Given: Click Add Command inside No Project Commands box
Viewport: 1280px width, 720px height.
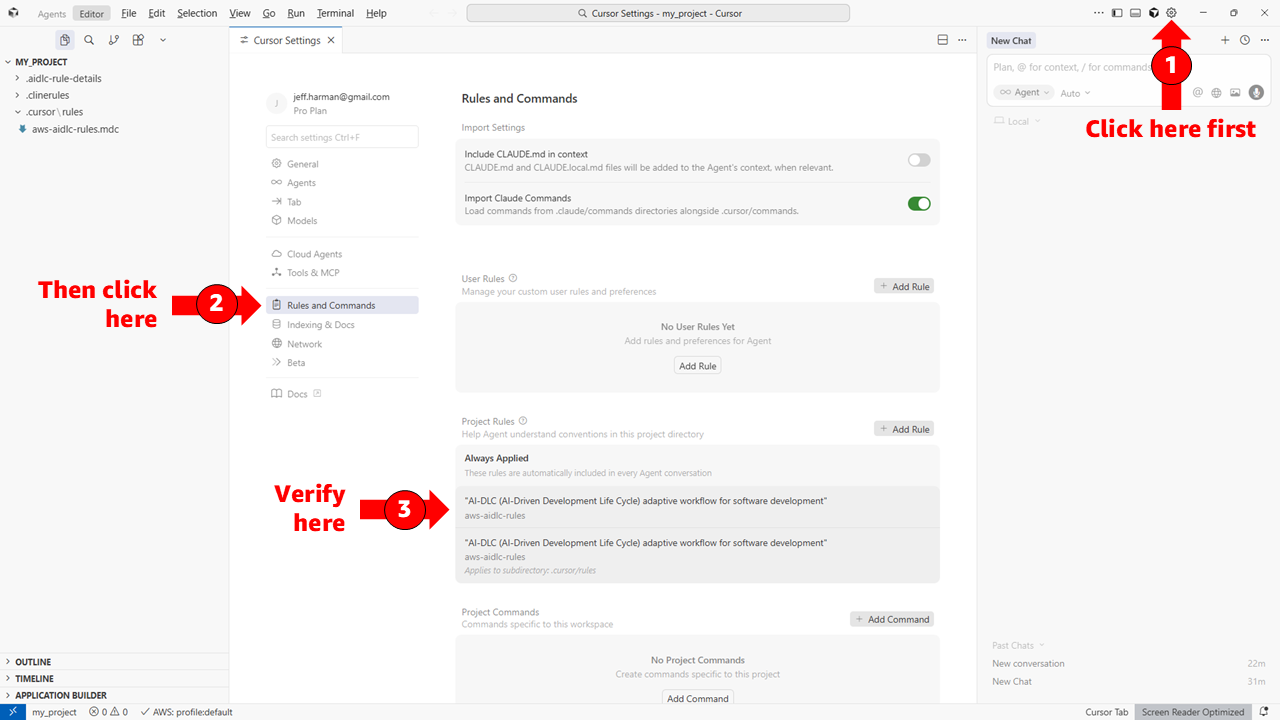Looking at the screenshot, I should click(x=698, y=698).
